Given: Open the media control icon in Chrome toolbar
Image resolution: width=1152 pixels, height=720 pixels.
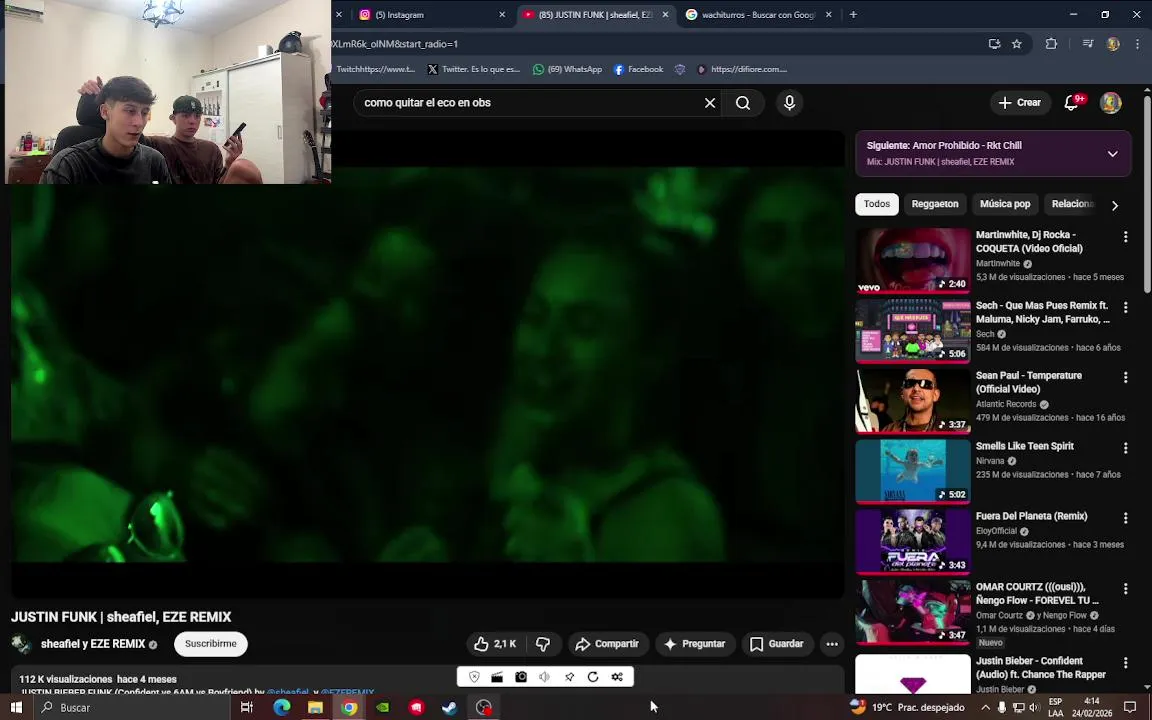Looking at the screenshot, I should point(1088,44).
